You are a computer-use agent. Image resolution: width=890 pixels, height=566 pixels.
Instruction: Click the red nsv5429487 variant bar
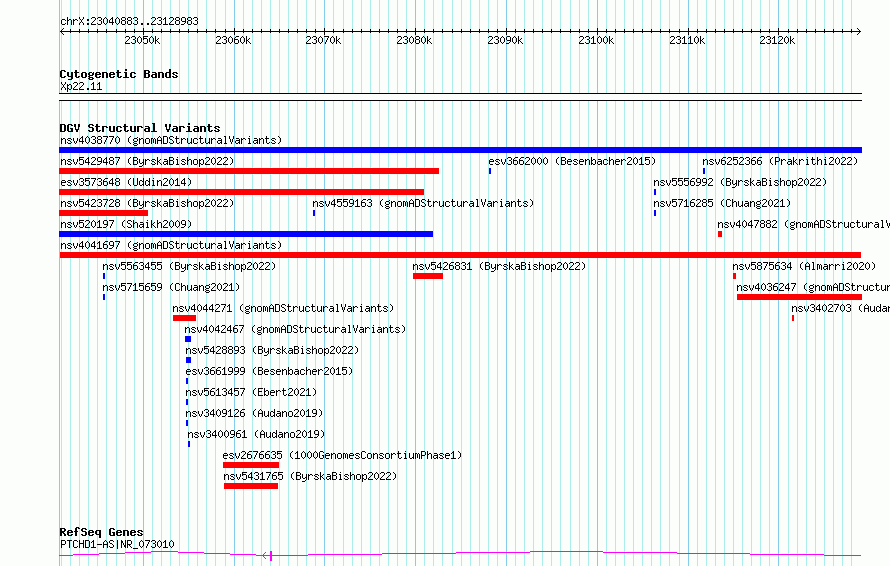pos(249,171)
